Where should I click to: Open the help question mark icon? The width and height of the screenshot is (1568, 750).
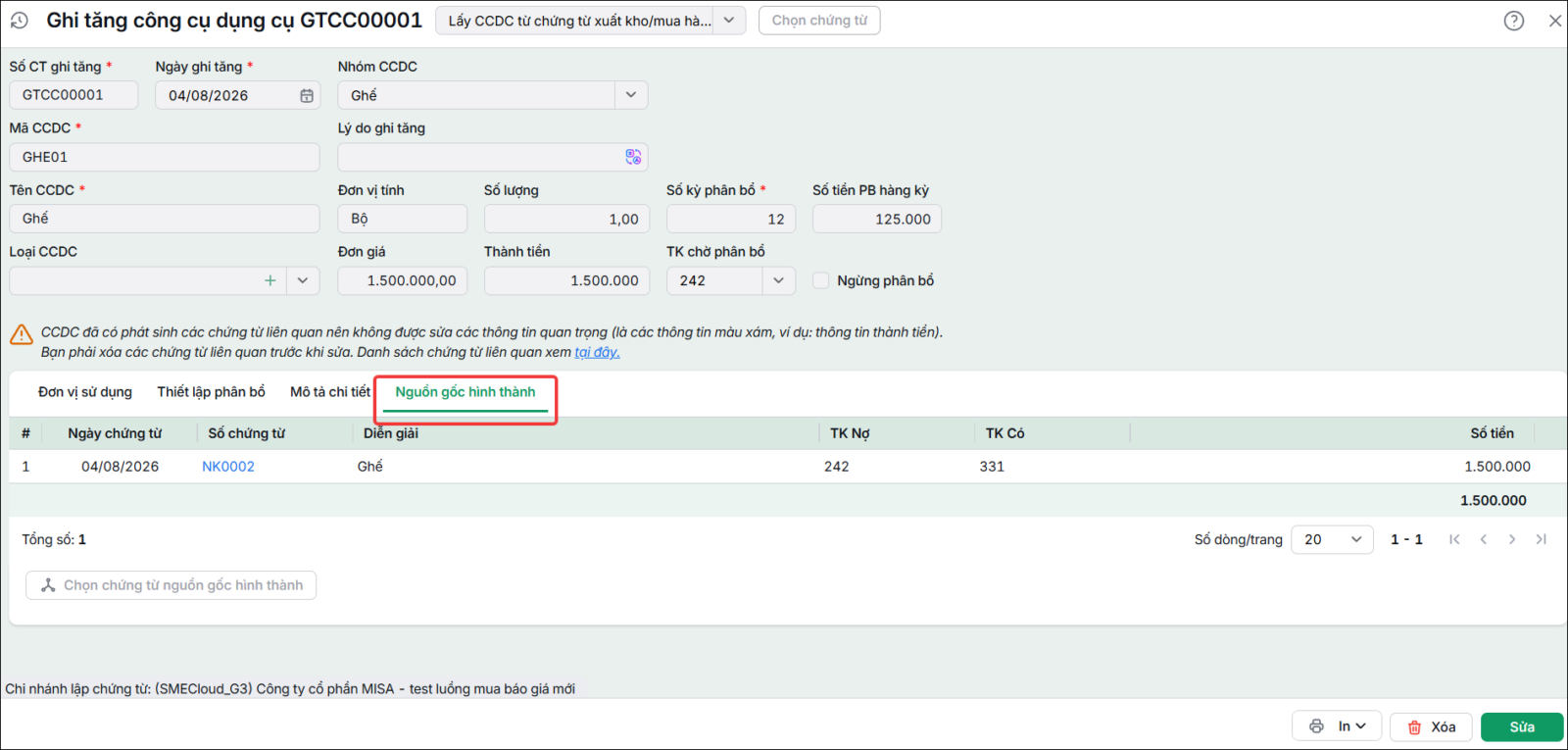(x=1514, y=21)
